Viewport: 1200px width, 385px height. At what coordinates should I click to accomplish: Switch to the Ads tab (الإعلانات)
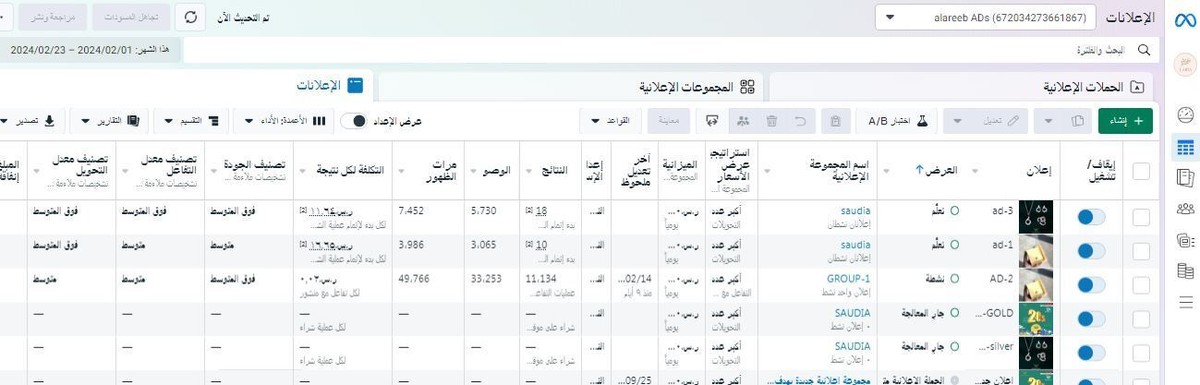pos(187,87)
